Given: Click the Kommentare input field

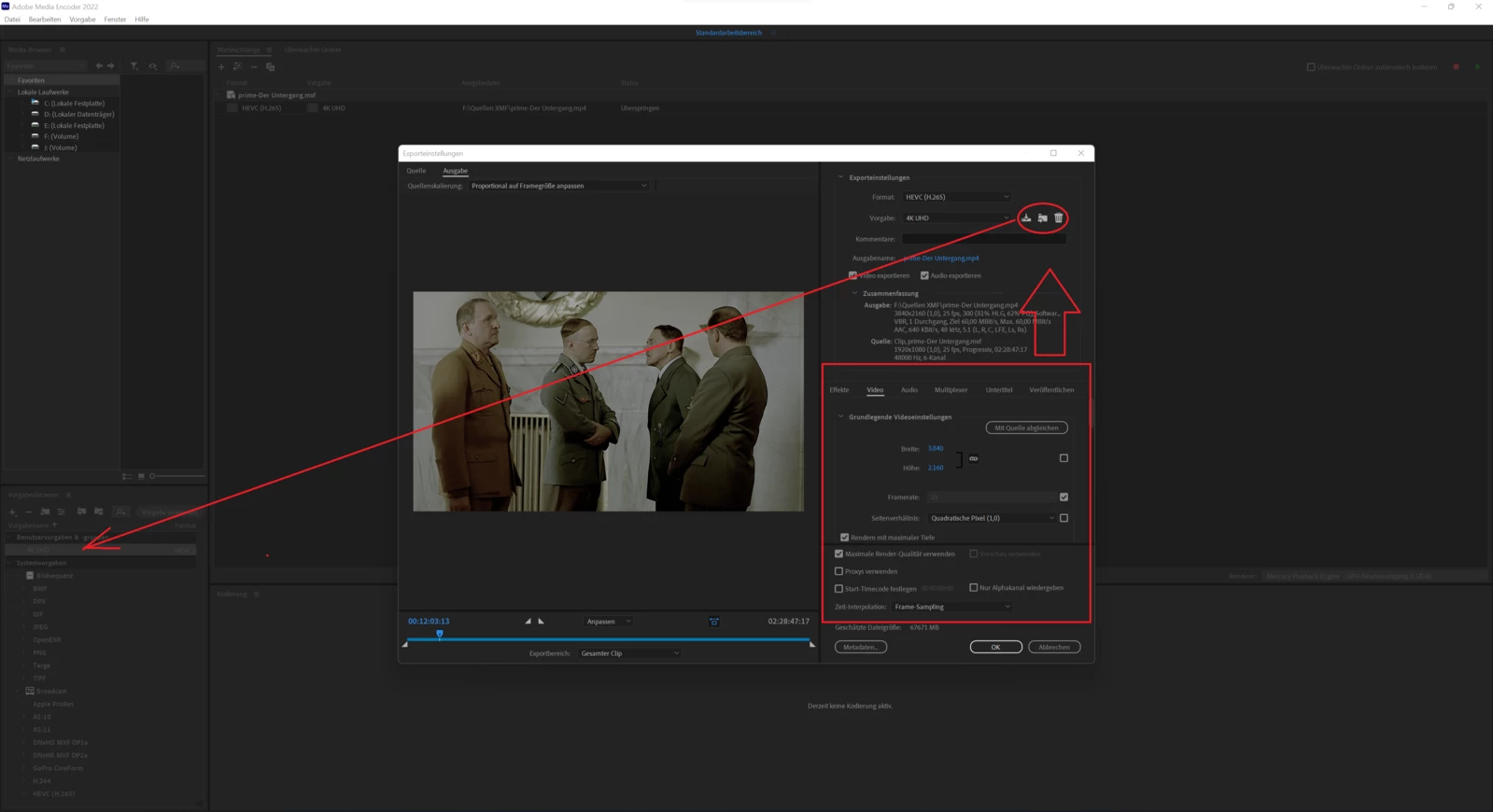Looking at the screenshot, I should 984,239.
